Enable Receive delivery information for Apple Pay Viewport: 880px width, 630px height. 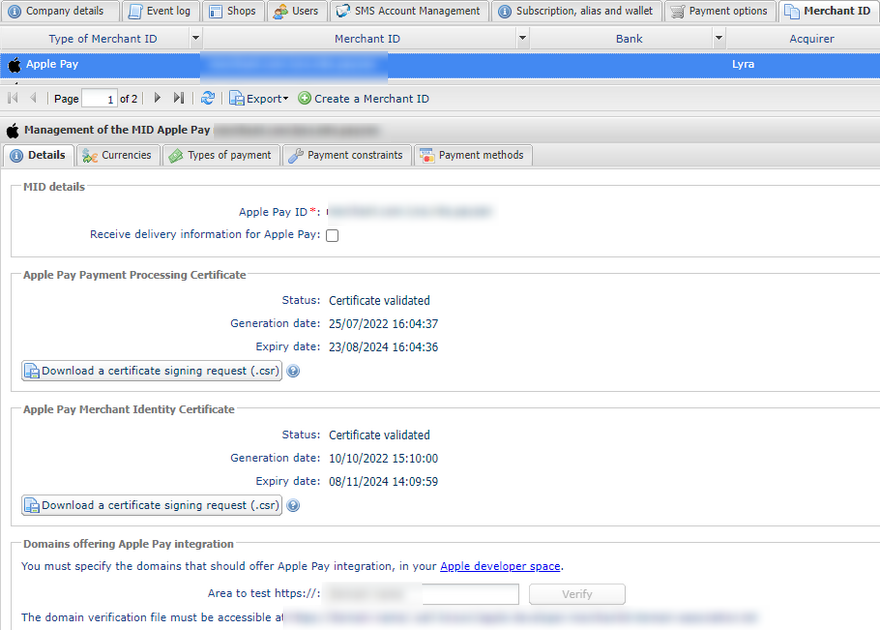pyautogui.click(x=332, y=235)
